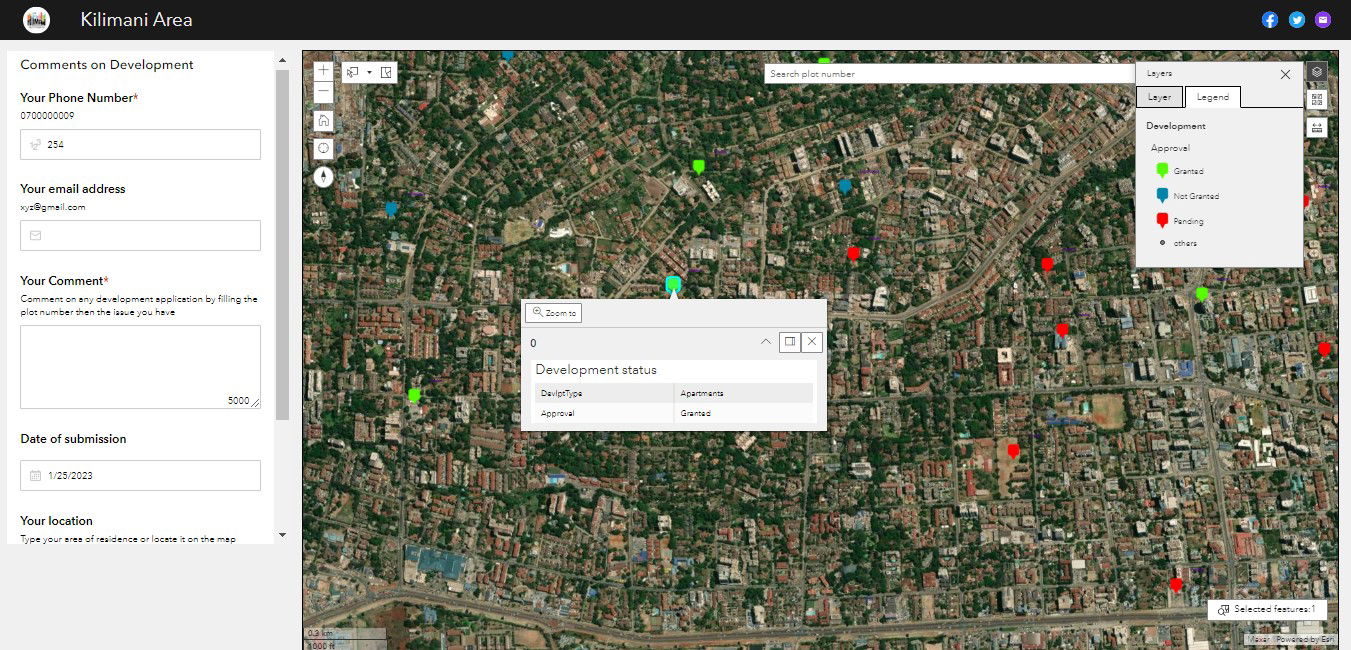Zoom in using the plus icon
Image resolution: width=1351 pixels, height=650 pixels.
[x=323, y=70]
